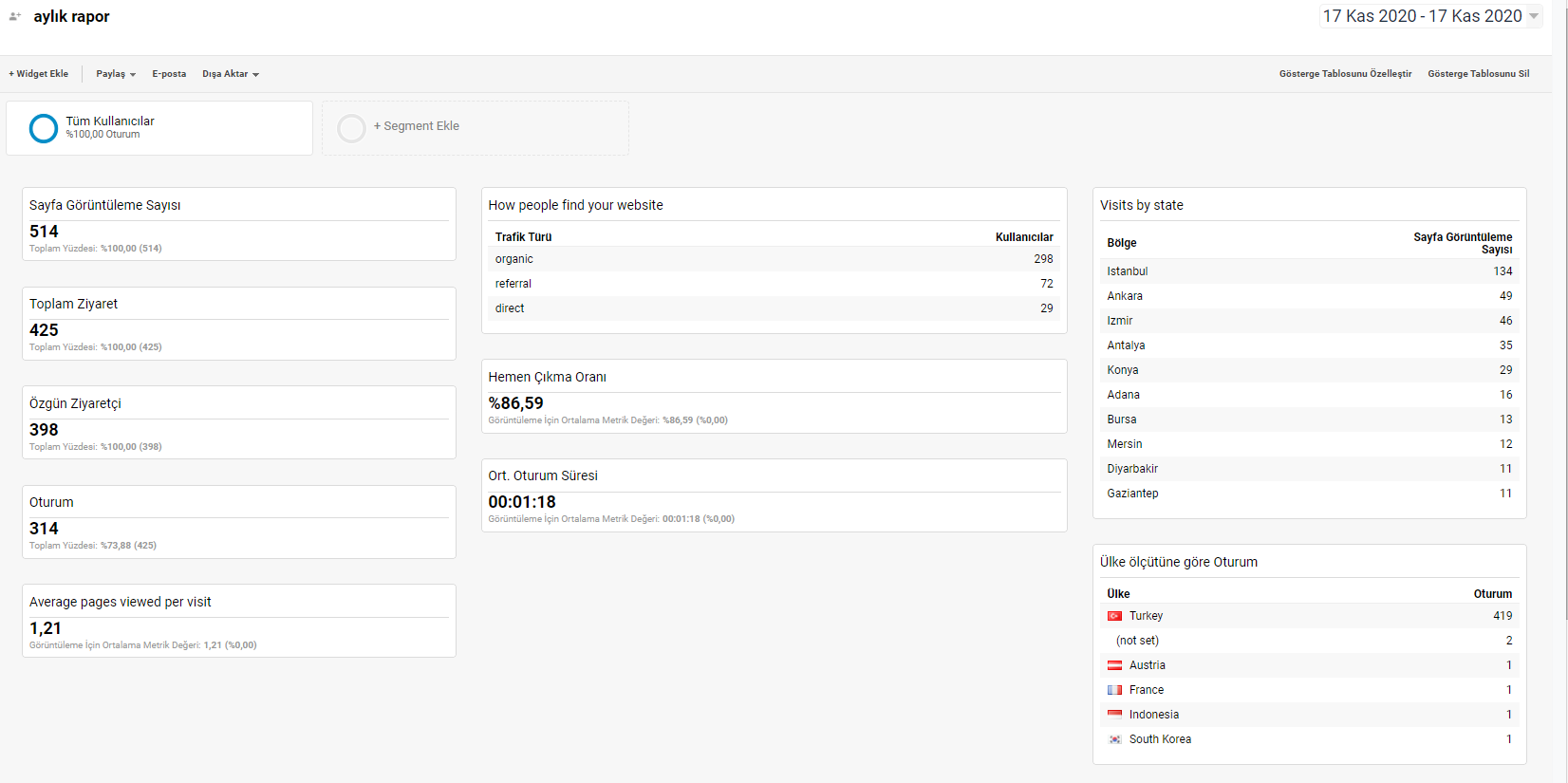The image size is (1568, 783).
Task: Click the Oturum widget title
Action: point(51,502)
